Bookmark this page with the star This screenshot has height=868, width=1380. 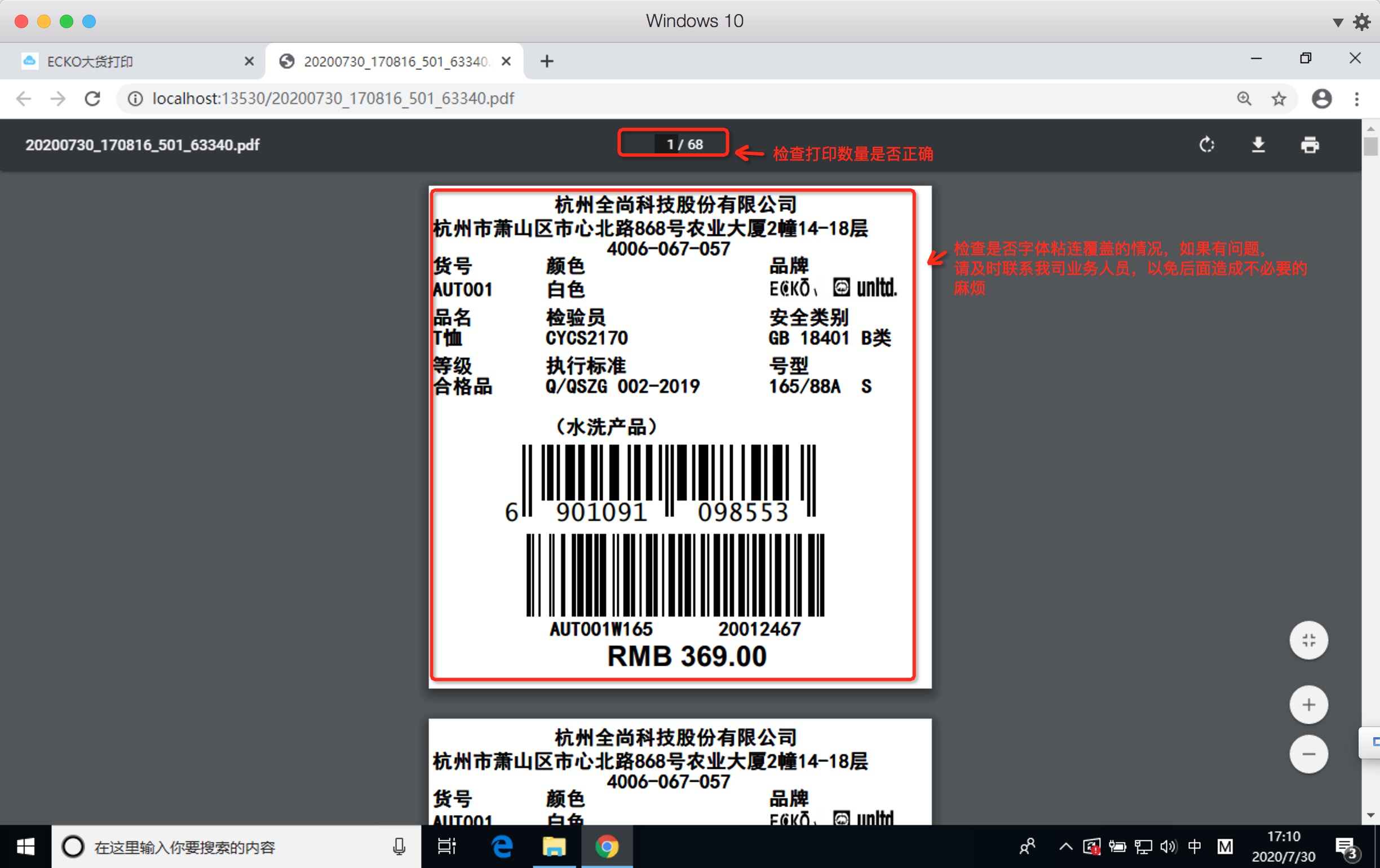tap(1279, 99)
